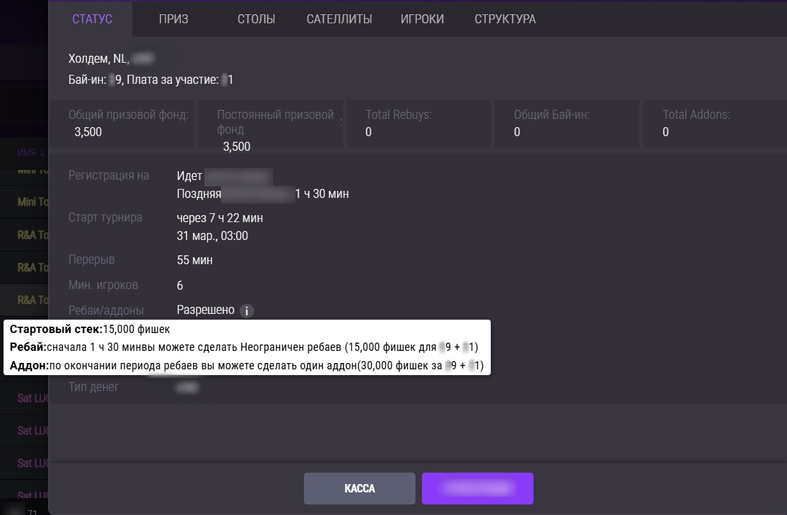This screenshot has height=515, width=787.
Task: Click the purple button beside Касса
Action: click(477, 488)
